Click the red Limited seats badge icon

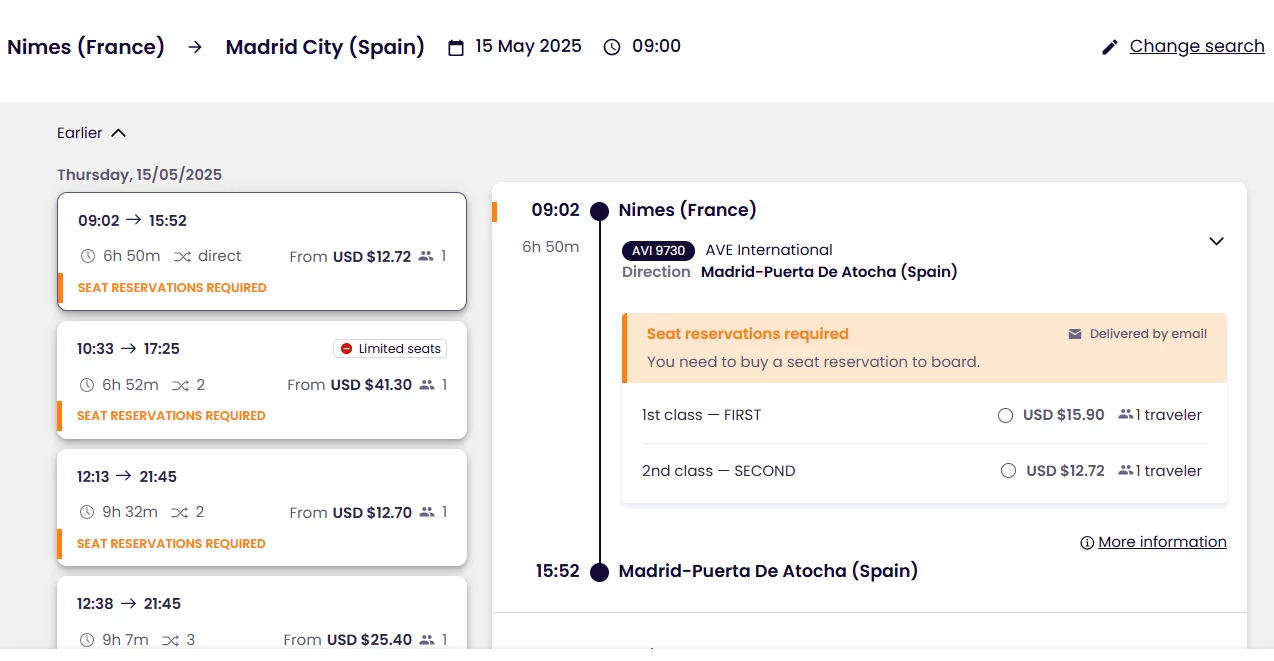(x=347, y=349)
